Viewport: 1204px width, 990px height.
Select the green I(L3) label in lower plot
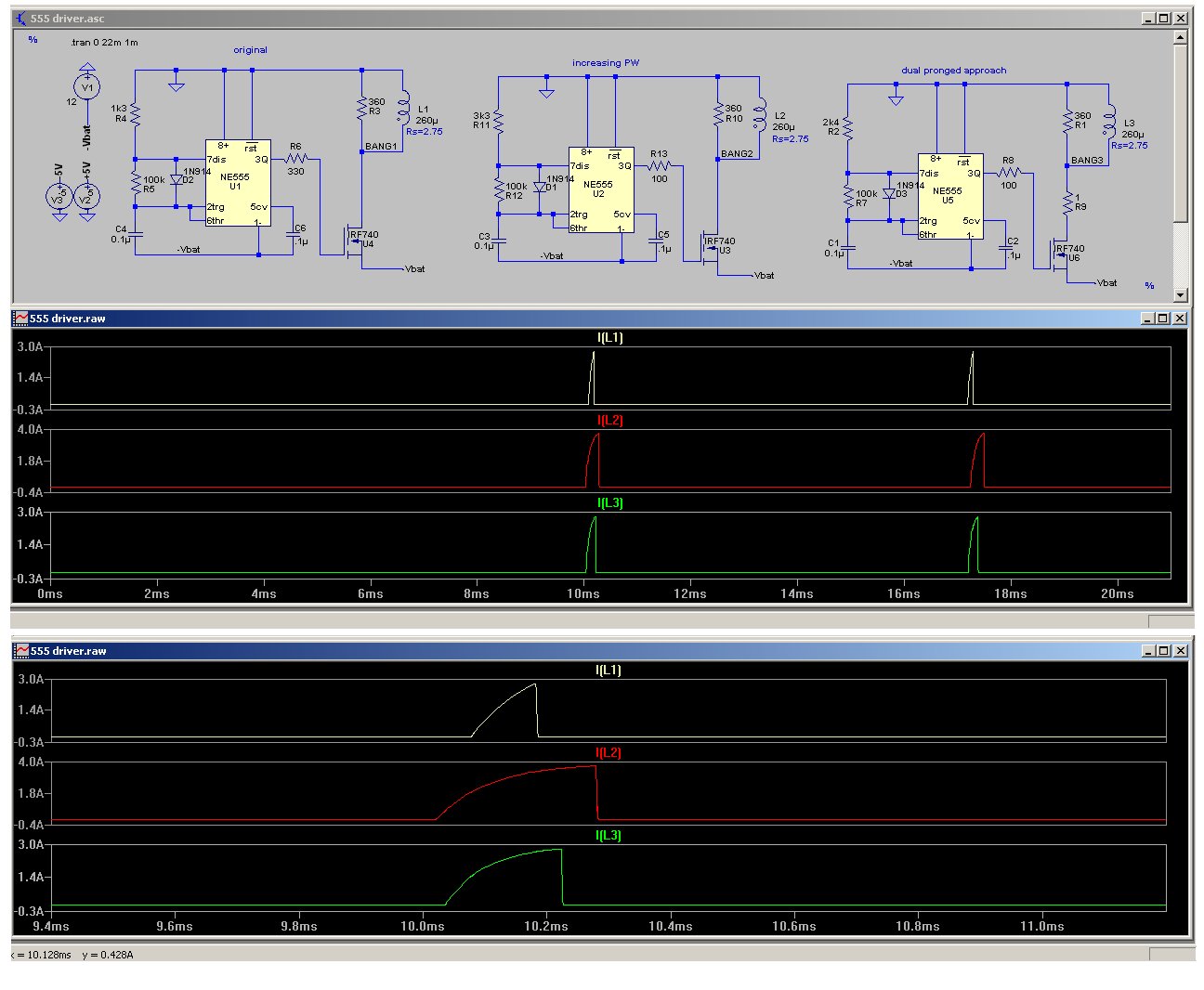point(608,836)
